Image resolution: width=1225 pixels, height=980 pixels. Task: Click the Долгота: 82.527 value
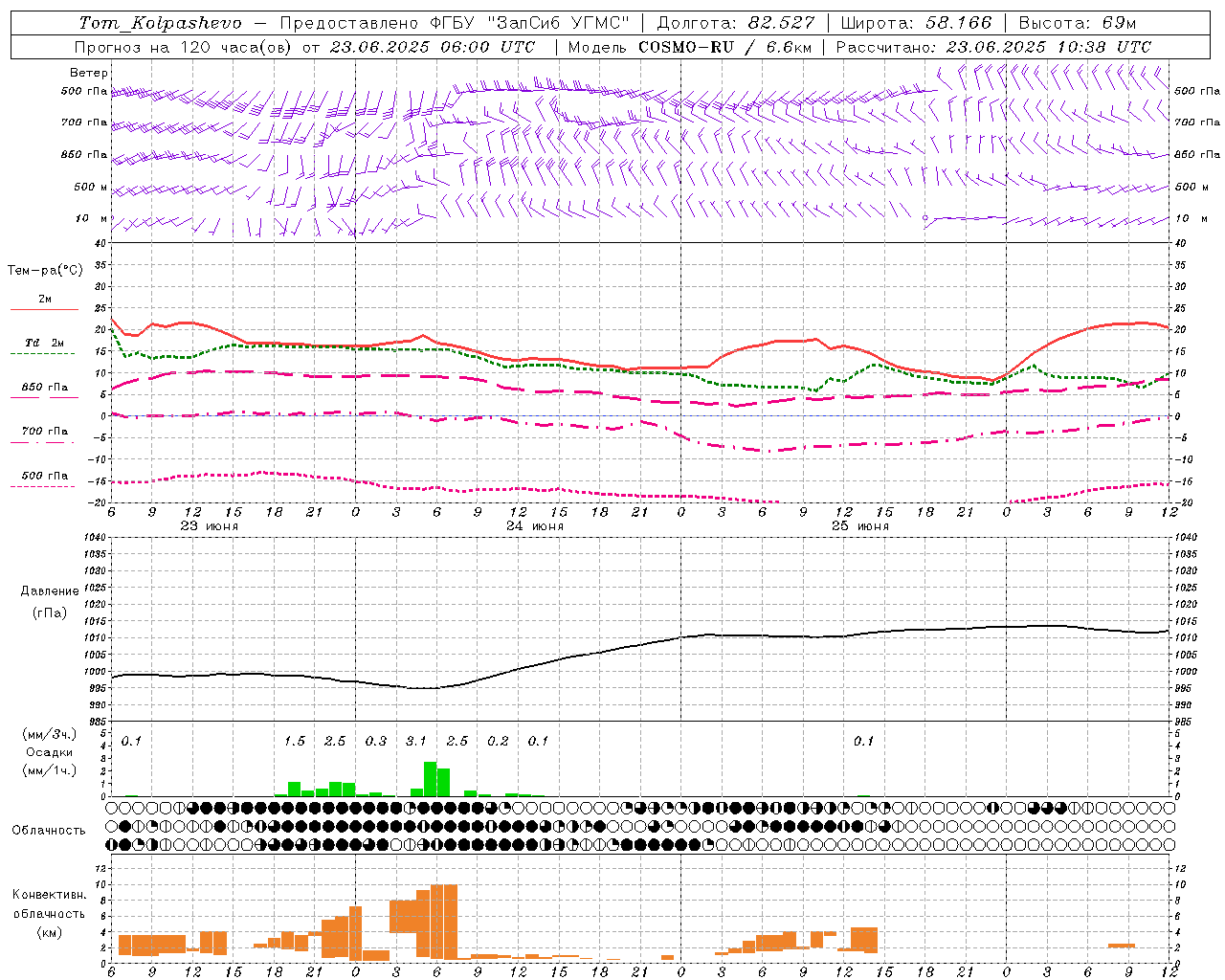(736, 23)
